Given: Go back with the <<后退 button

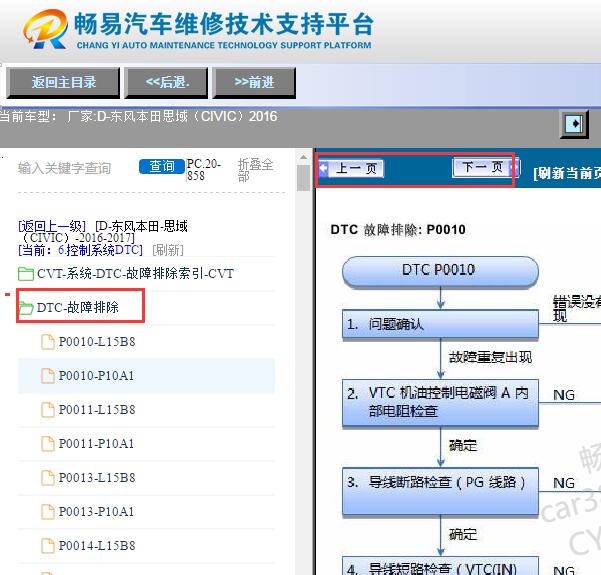Looking at the screenshot, I should pyautogui.click(x=167, y=82).
